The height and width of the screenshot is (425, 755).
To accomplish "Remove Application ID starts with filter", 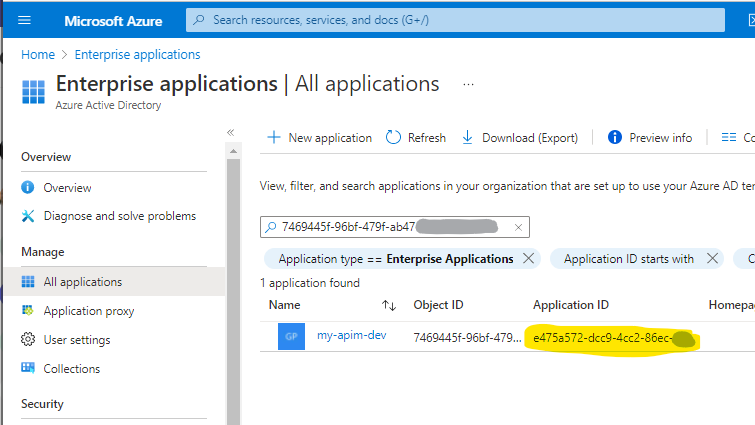I will point(712,258).
